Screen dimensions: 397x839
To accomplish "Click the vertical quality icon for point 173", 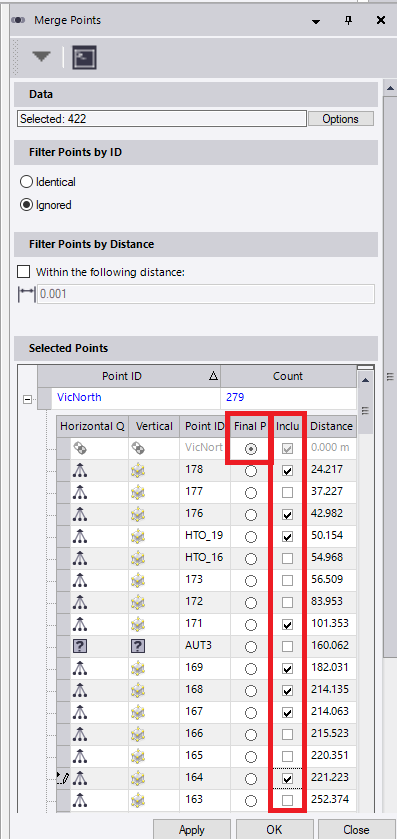I will click(x=138, y=580).
